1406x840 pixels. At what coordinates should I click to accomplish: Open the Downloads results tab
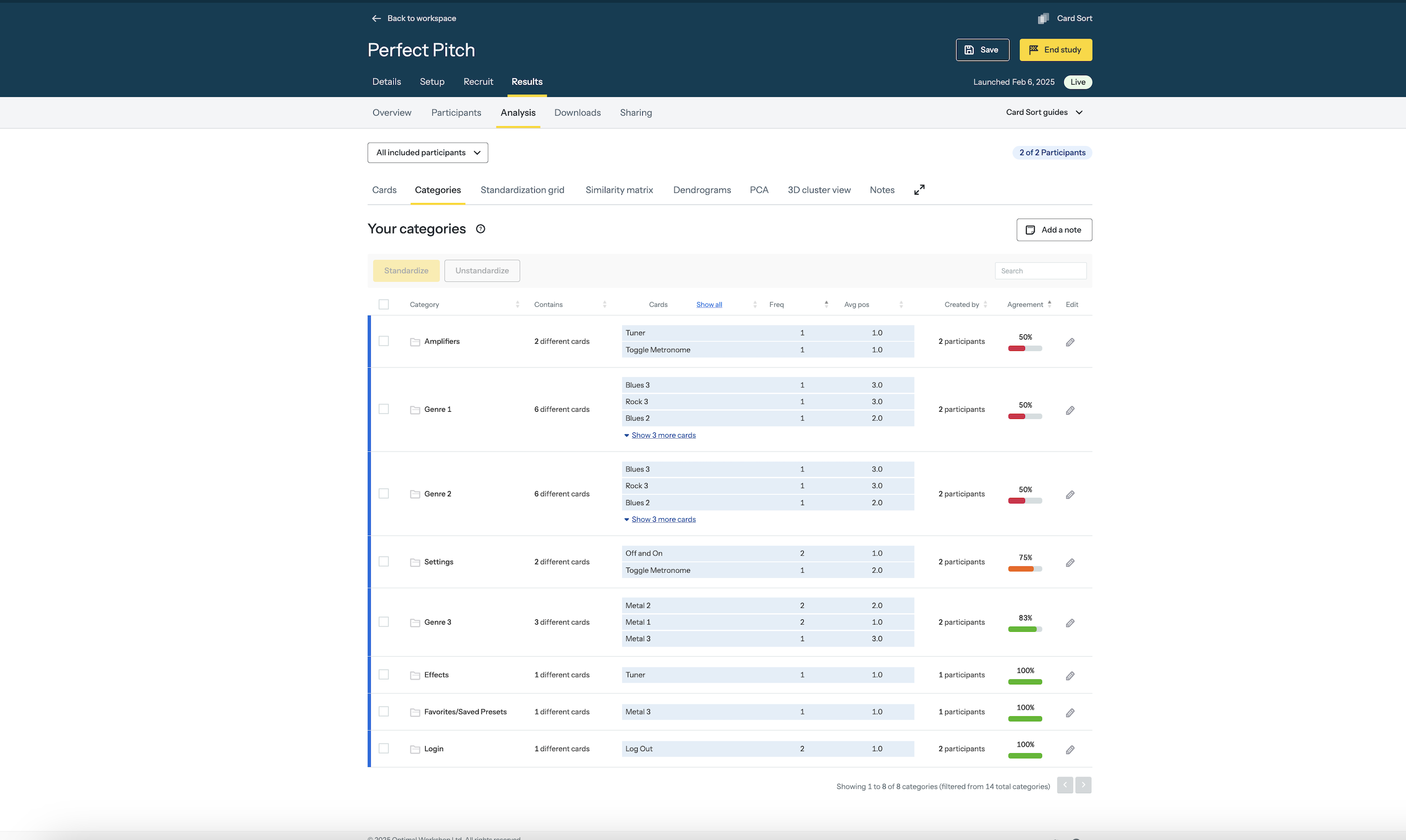pos(577,113)
